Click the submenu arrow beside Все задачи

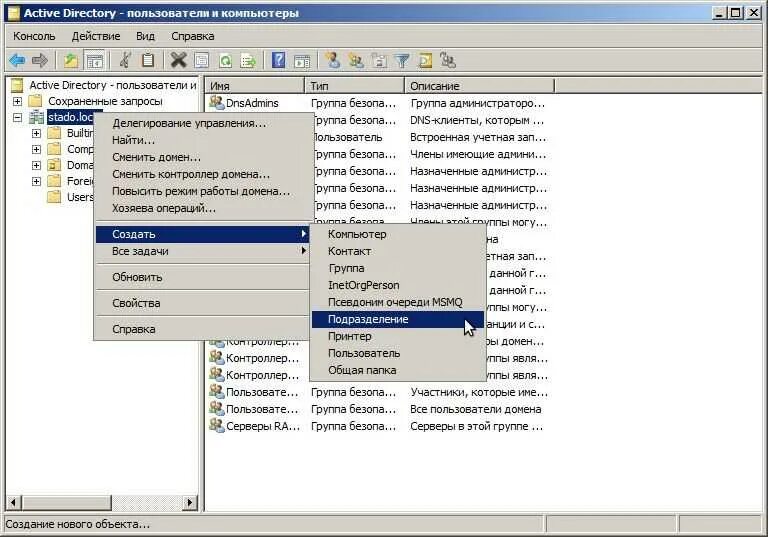click(304, 251)
